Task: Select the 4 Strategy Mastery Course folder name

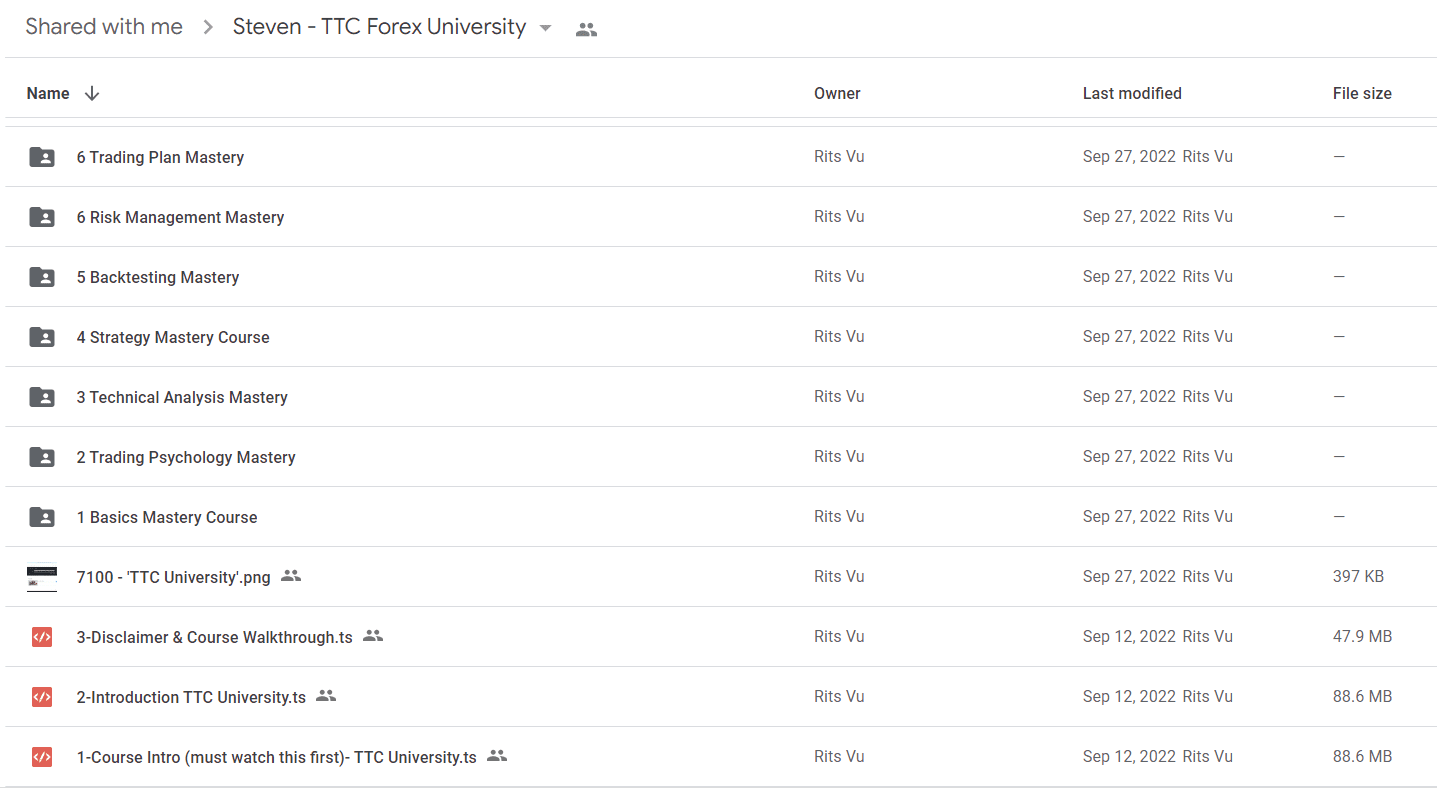Action: point(173,337)
